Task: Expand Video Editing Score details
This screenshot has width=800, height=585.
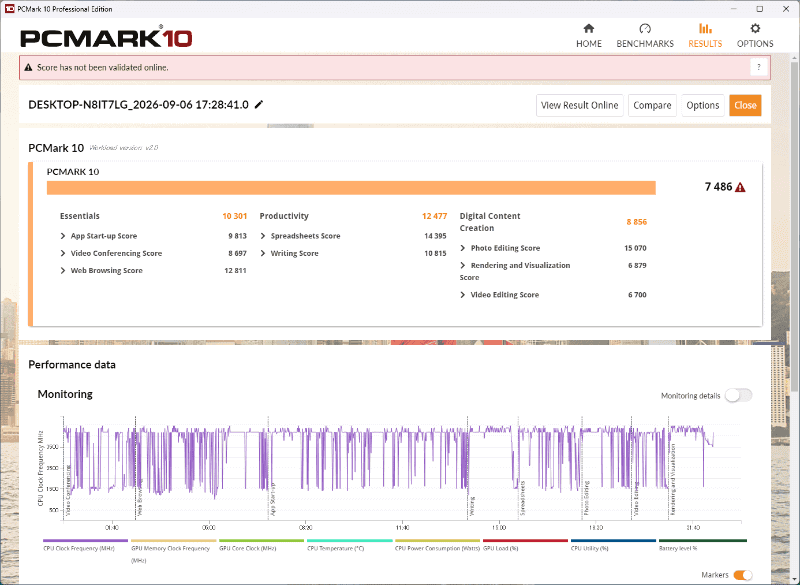Action: [463, 295]
